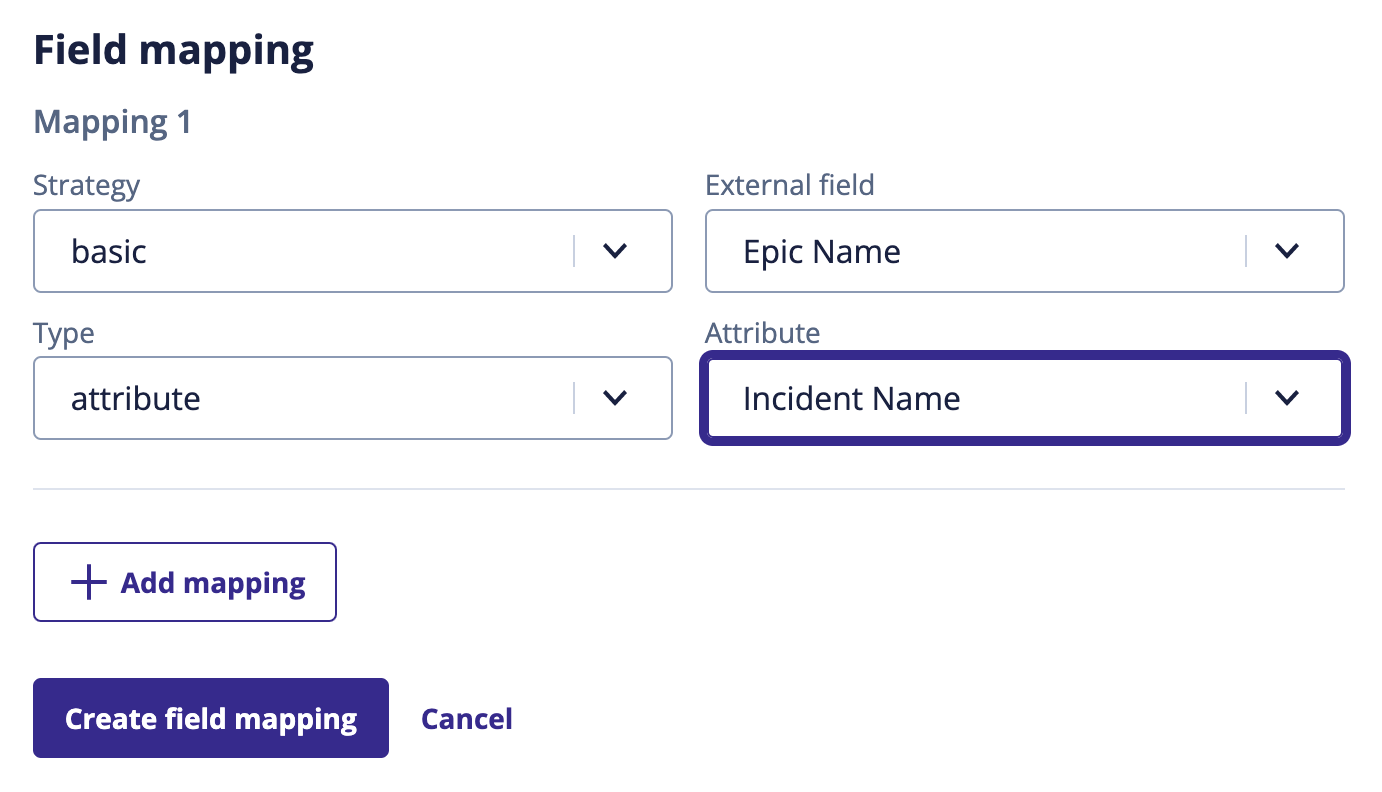Click the chevron icon on the External field dropdown

coord(1288,251)
